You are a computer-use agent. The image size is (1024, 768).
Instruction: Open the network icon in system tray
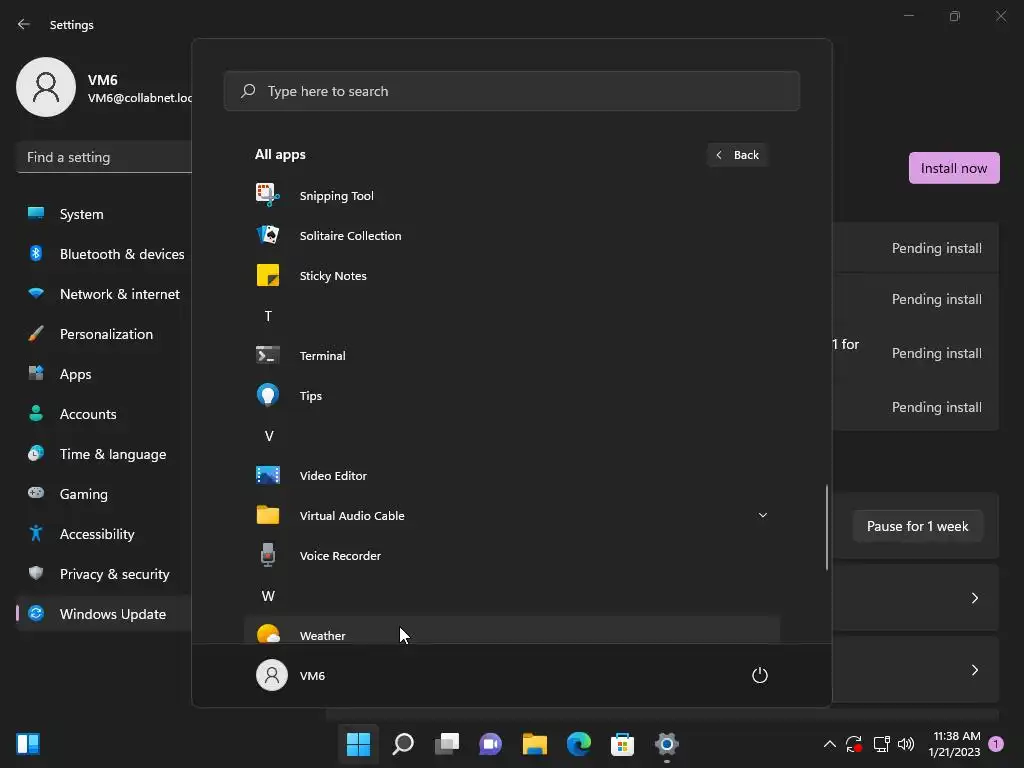[x=881, y=744]
